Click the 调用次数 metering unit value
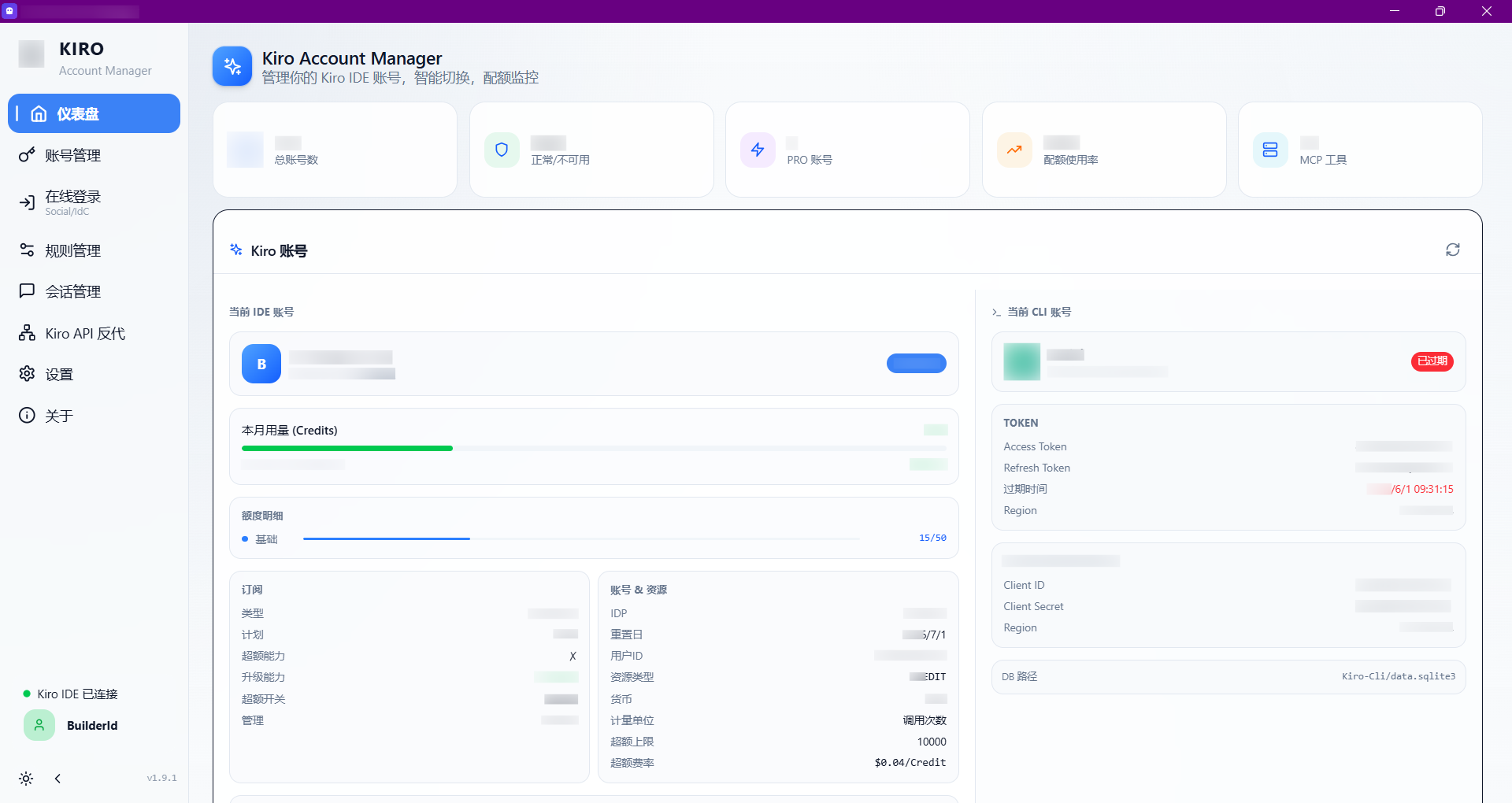The image size is (1512, 803). coord(925,720)
